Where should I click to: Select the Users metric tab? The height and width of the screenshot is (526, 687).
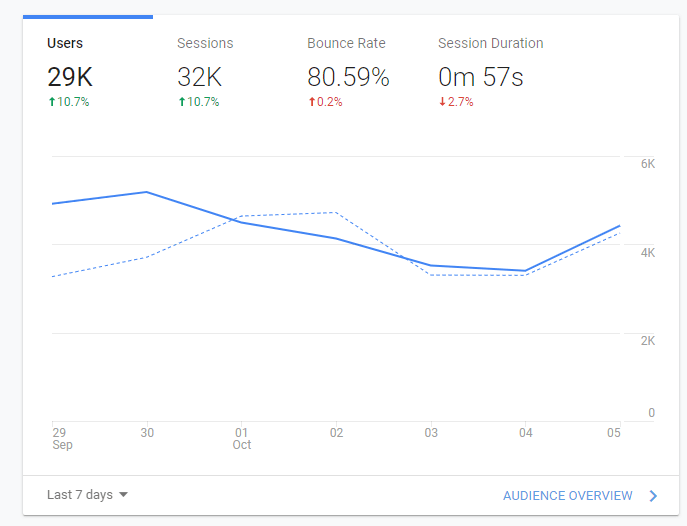[x=66, y=44]
